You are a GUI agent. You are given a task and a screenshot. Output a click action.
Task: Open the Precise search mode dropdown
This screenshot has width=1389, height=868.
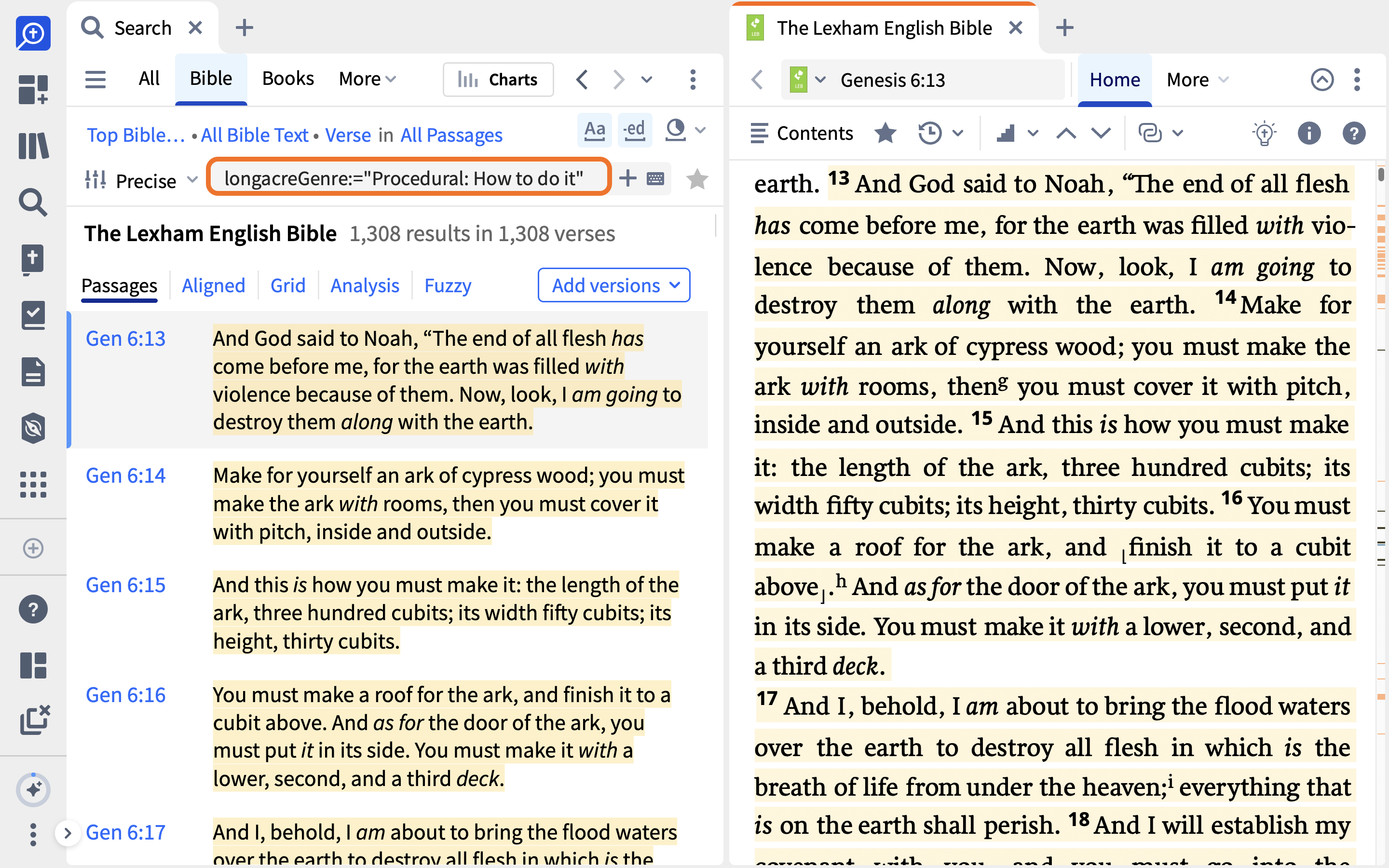click(141, 180)
